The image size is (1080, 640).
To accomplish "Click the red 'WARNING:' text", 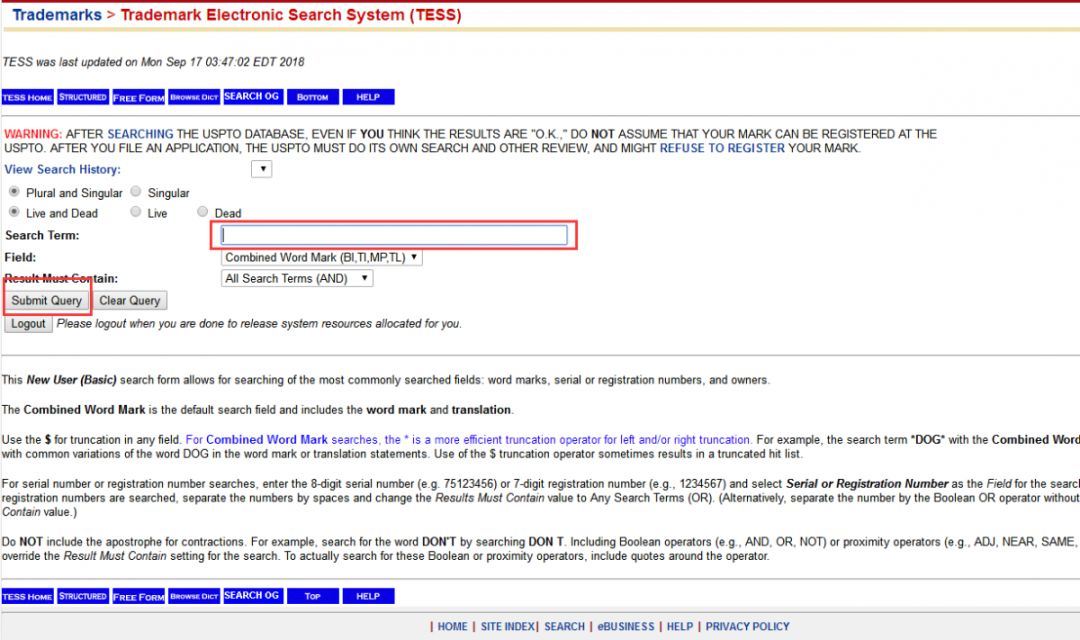I will (x=33, y=134).
